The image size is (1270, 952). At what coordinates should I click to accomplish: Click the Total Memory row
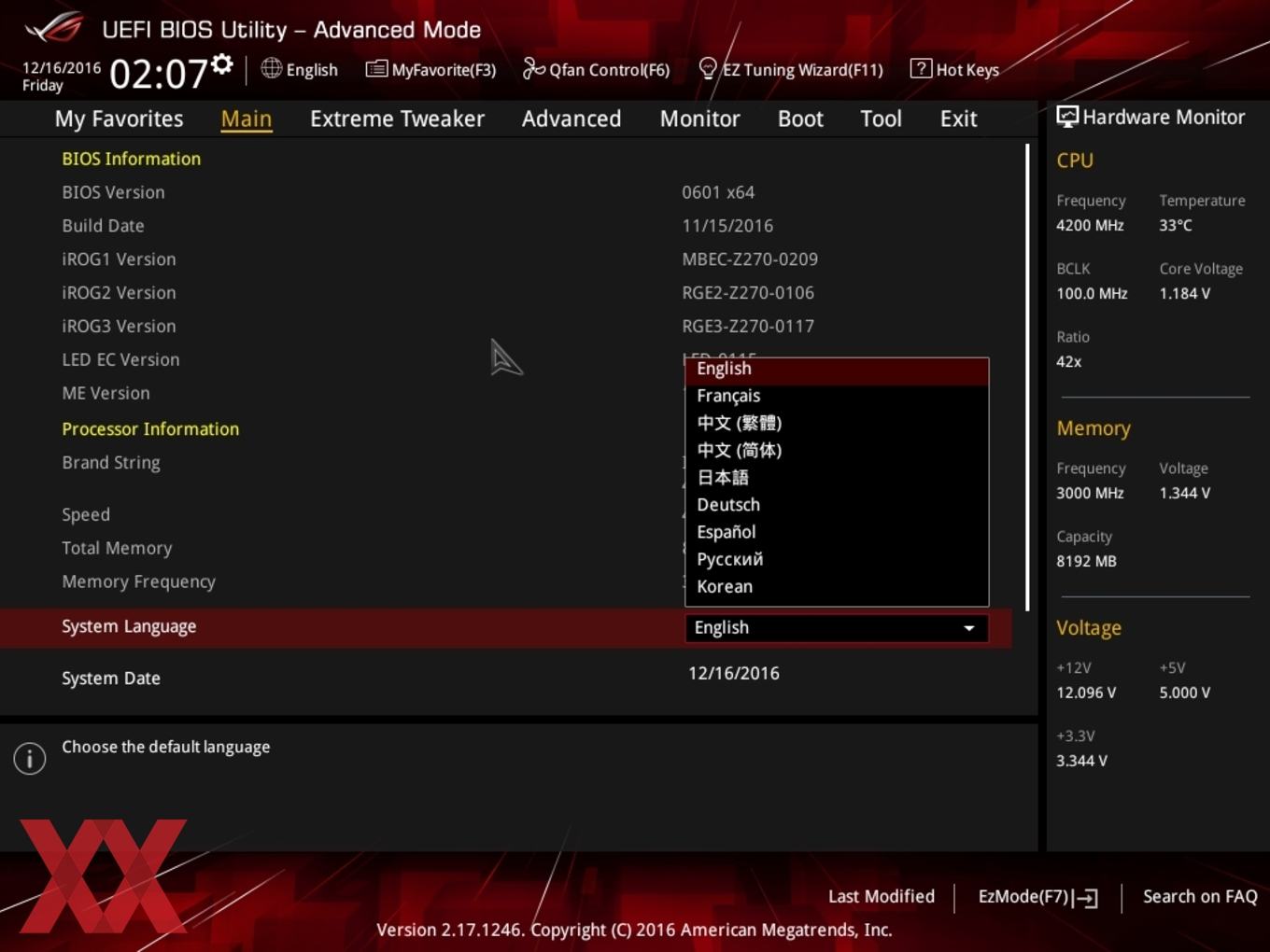(x=506, y=549)
